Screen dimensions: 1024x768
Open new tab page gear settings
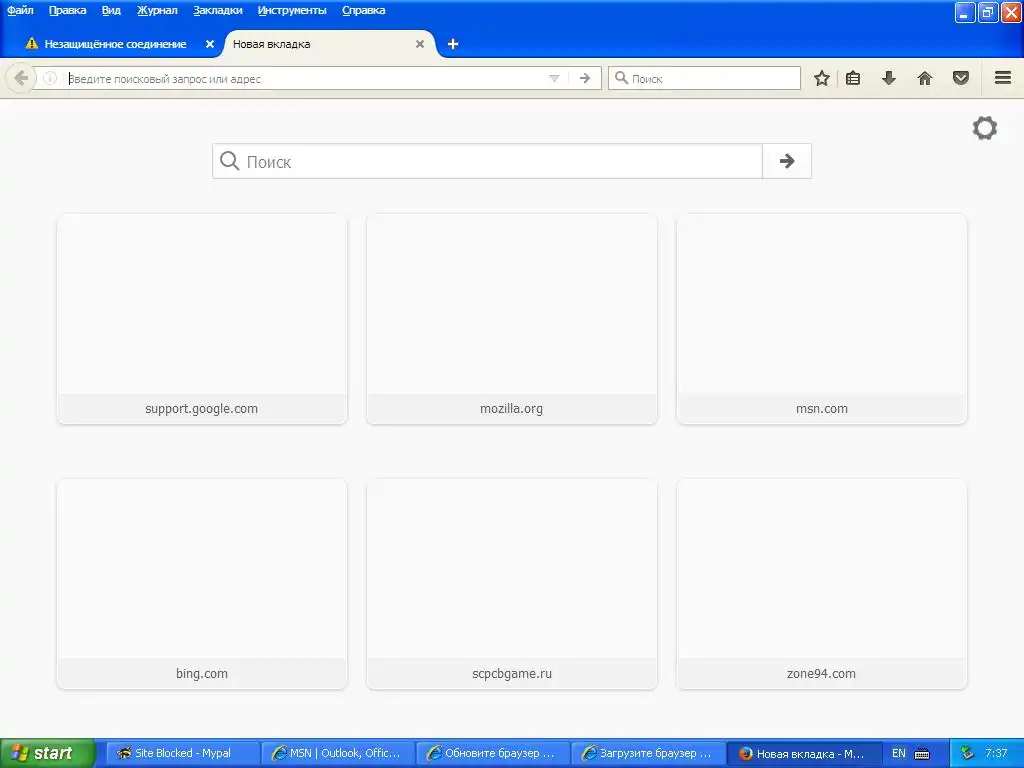[x=985, y=128]
